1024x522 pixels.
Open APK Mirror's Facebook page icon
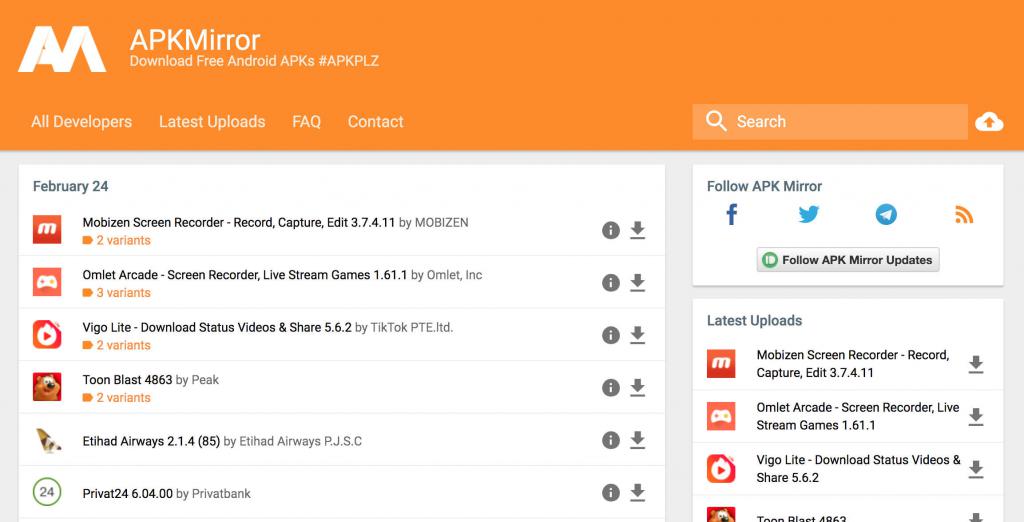tap(732, 214)
